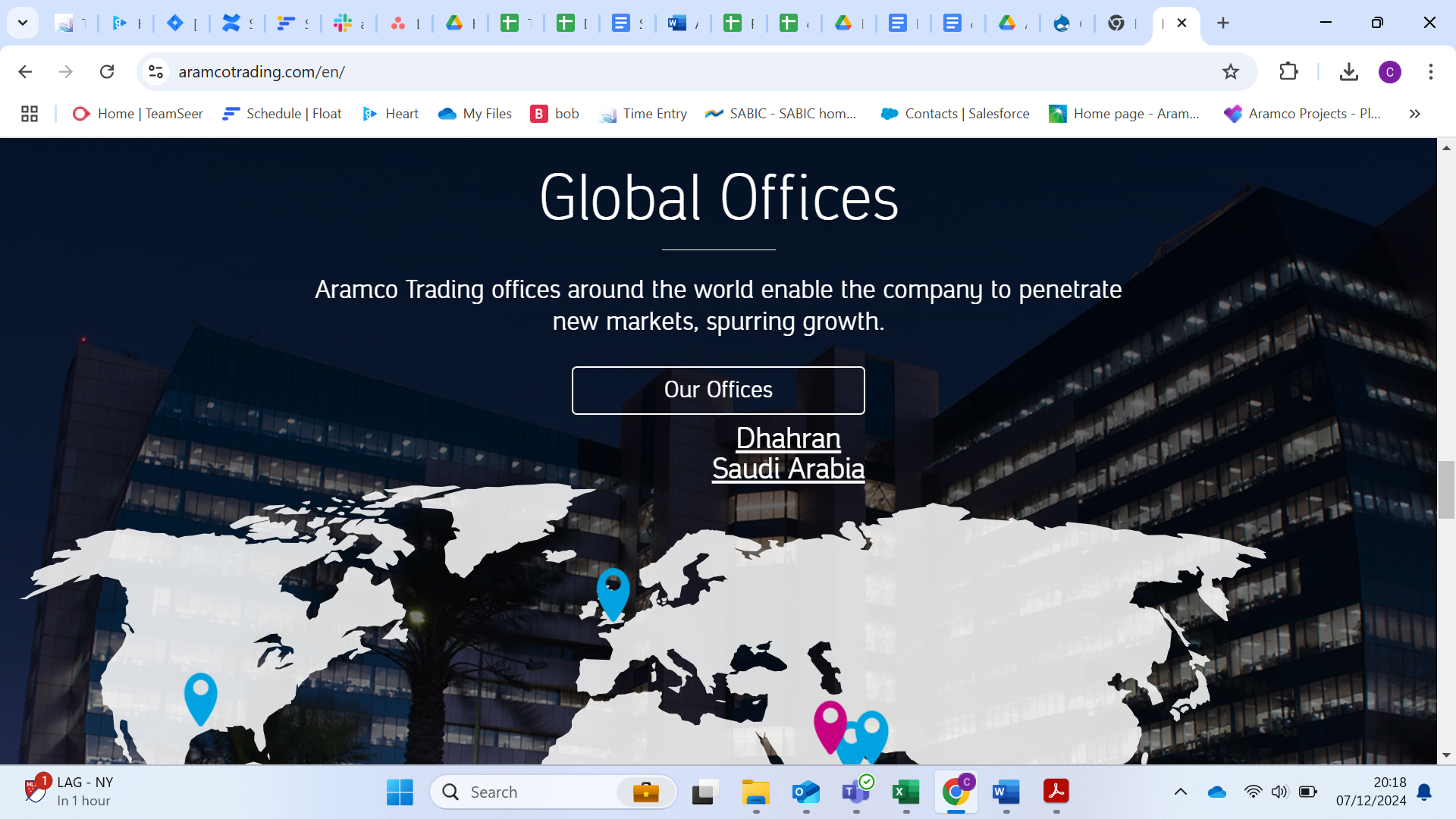This screenshot has height=819, width=1456.
Task: Show the hidden system tray icons
Action: click(1181, 792)
